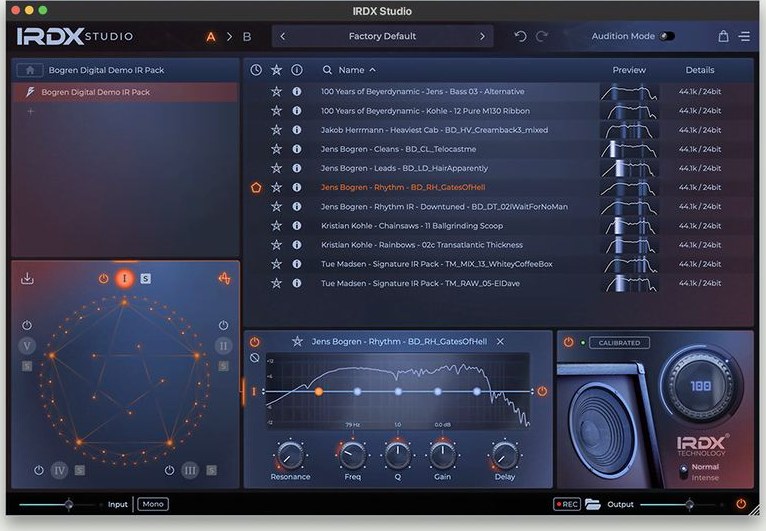Favorite Chainsaws 11 Ballgrinding Scoop

point(277,226)
